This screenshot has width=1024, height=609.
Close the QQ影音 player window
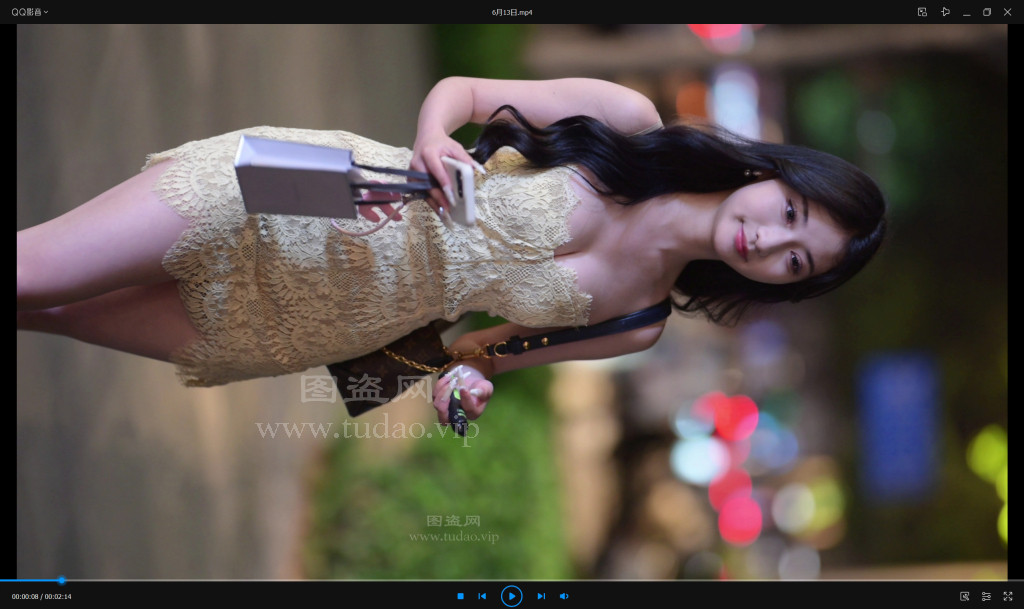(1007, 12)
